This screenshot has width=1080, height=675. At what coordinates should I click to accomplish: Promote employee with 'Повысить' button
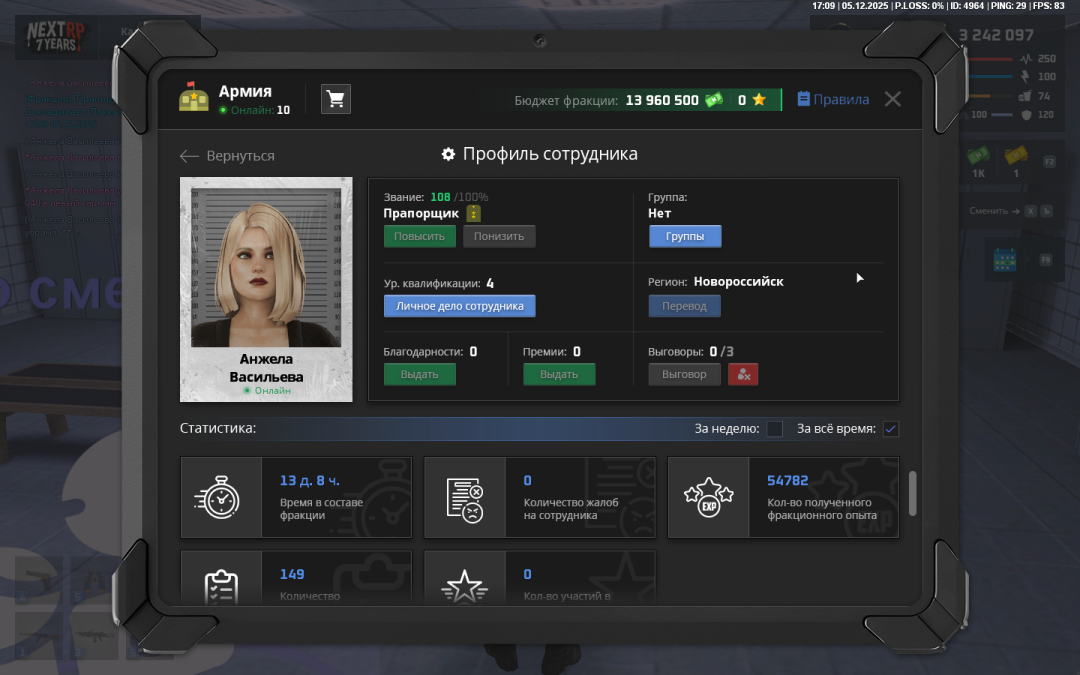(x=419, y=236)
